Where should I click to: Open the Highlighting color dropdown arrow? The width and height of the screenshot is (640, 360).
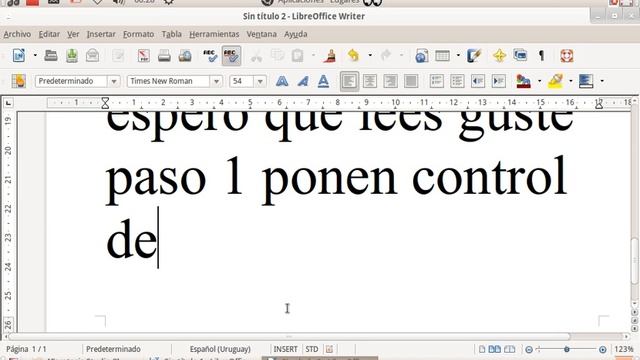[571, 81]
